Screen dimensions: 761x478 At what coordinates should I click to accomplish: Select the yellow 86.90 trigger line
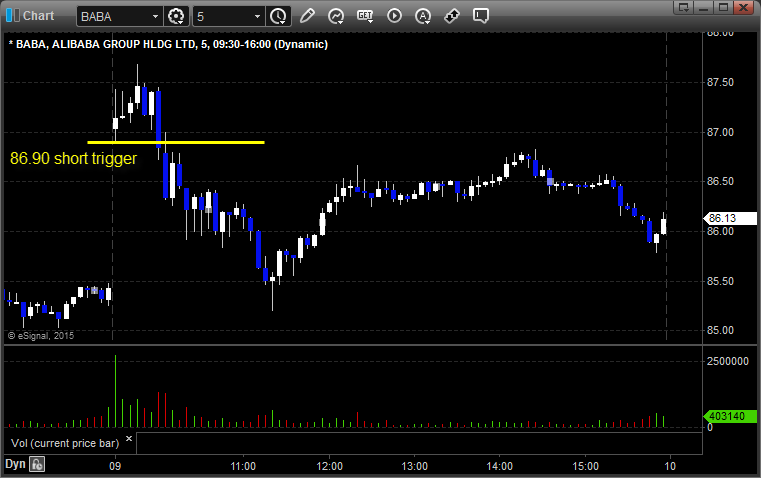point(176,142)
